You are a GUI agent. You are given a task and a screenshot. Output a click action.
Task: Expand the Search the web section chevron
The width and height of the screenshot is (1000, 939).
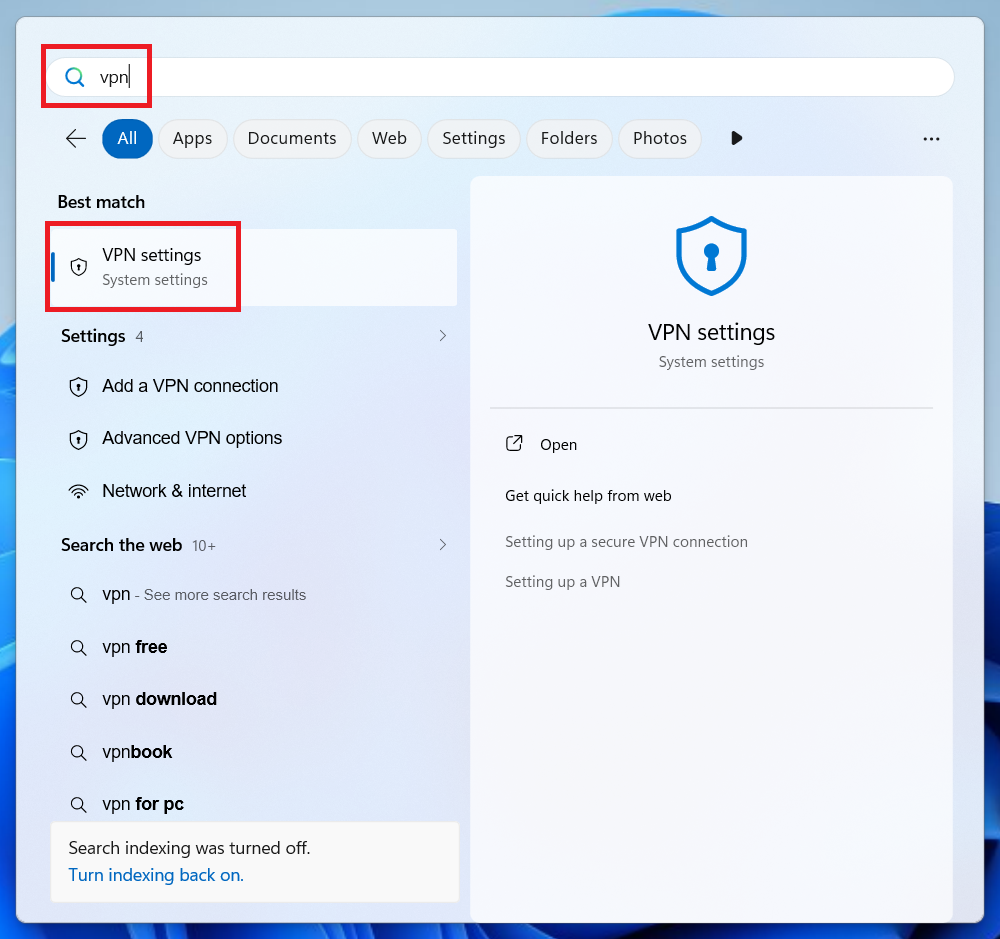tap(442, 545)
